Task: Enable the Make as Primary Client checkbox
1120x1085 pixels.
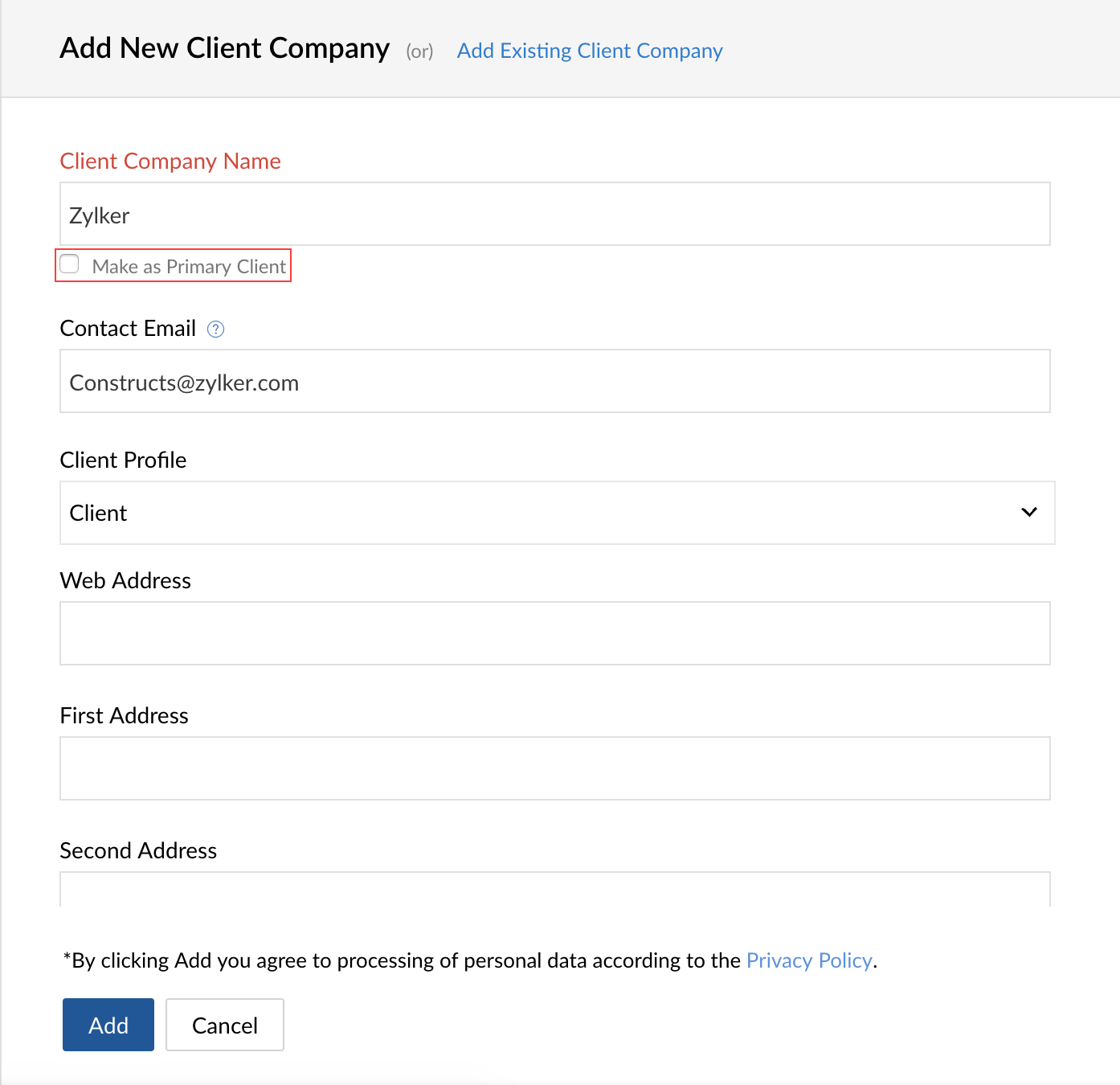Action: pyautogui.click(x=70, y=264)
